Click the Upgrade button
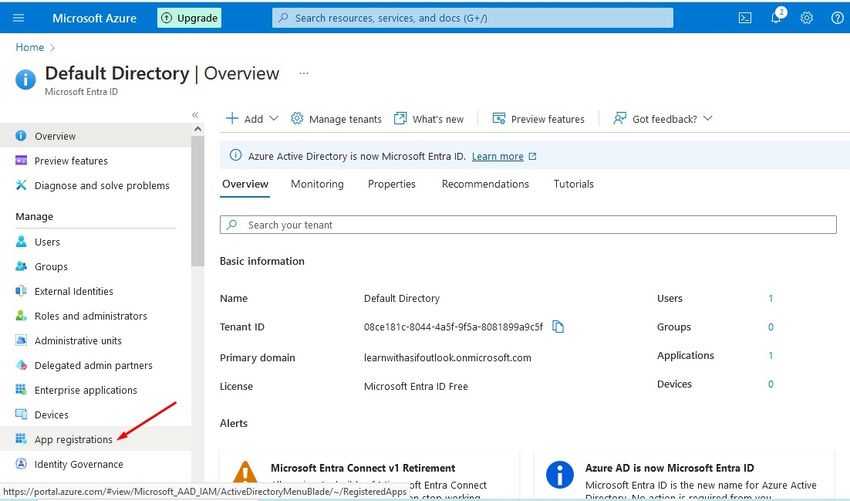 coord(189,18)
